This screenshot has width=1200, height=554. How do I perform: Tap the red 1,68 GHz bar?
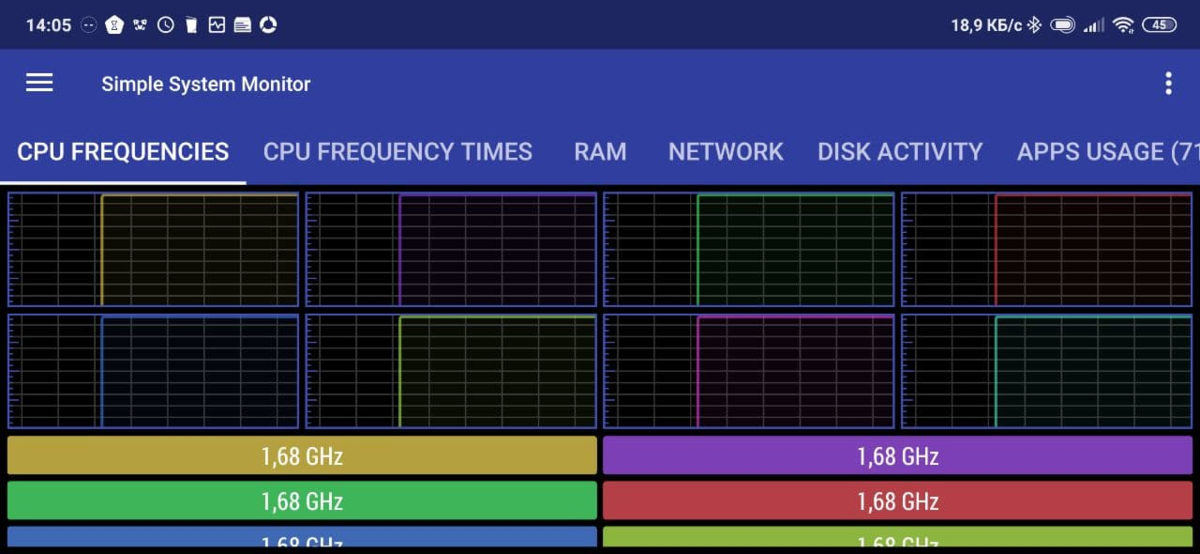pos(898,500)
